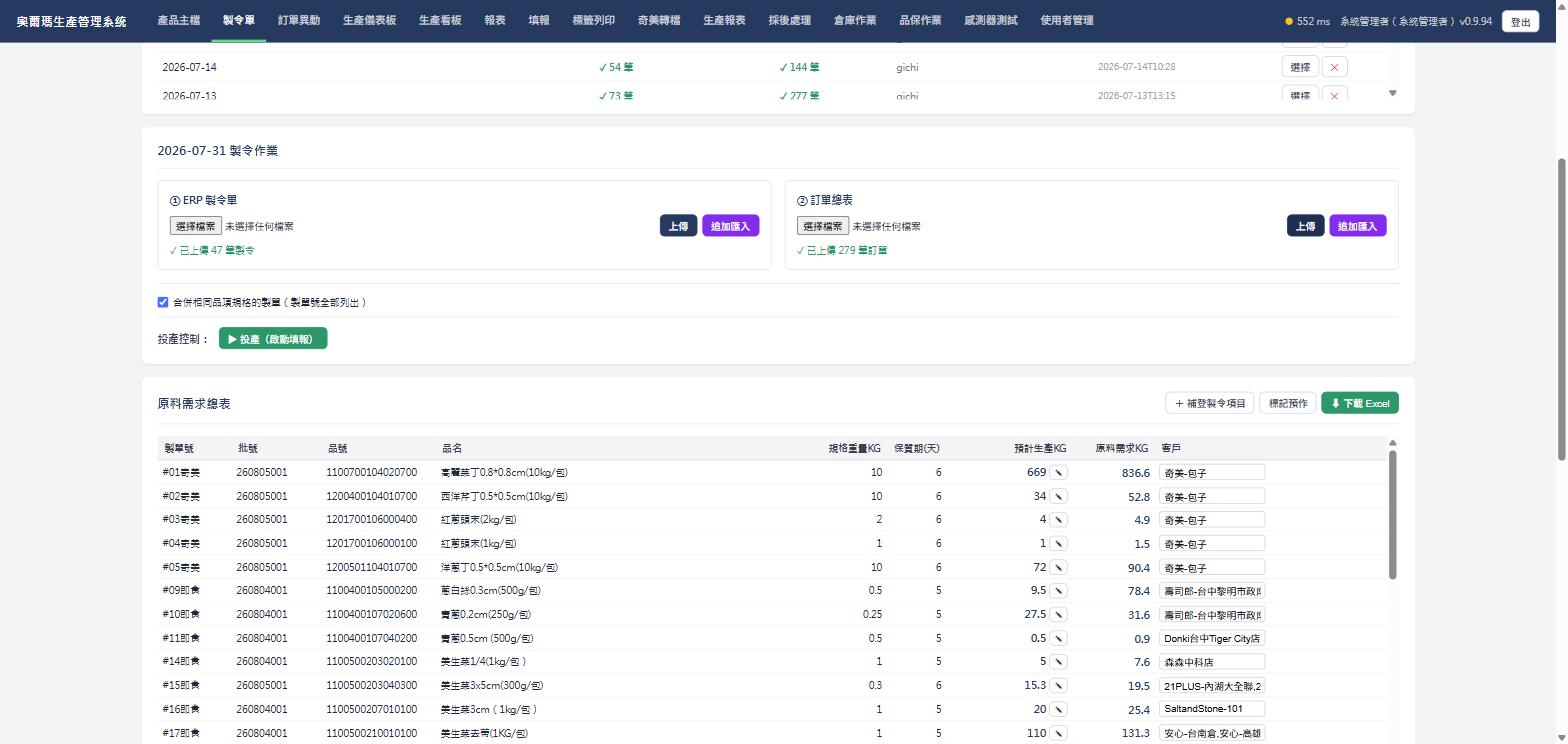Open the 使用者管理 menu

click(1067, 20)
